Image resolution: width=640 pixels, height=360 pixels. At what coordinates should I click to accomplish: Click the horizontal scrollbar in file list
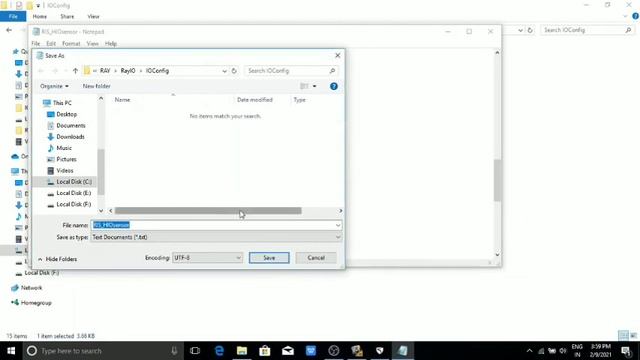click(x=208, y=211)
